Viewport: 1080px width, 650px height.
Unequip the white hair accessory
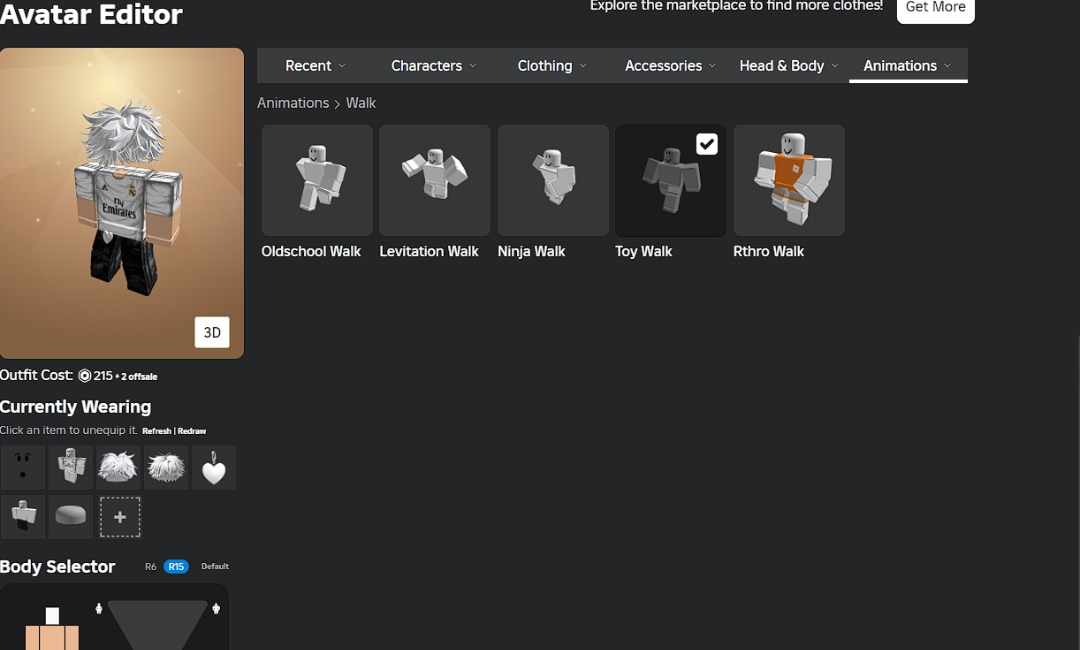[117, 467]
